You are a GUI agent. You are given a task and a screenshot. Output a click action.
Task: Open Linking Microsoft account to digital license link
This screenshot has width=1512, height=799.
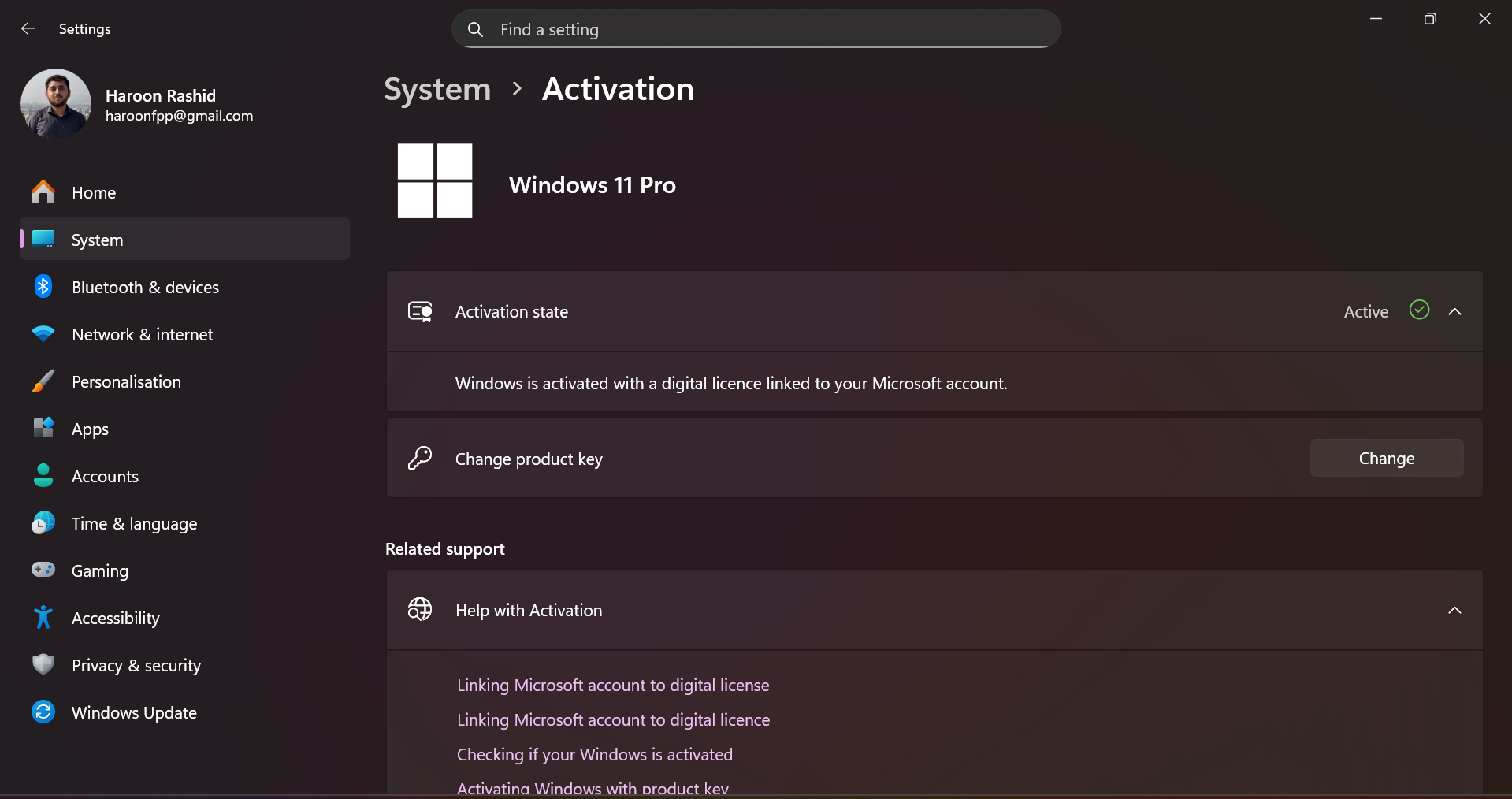(613, 686)
